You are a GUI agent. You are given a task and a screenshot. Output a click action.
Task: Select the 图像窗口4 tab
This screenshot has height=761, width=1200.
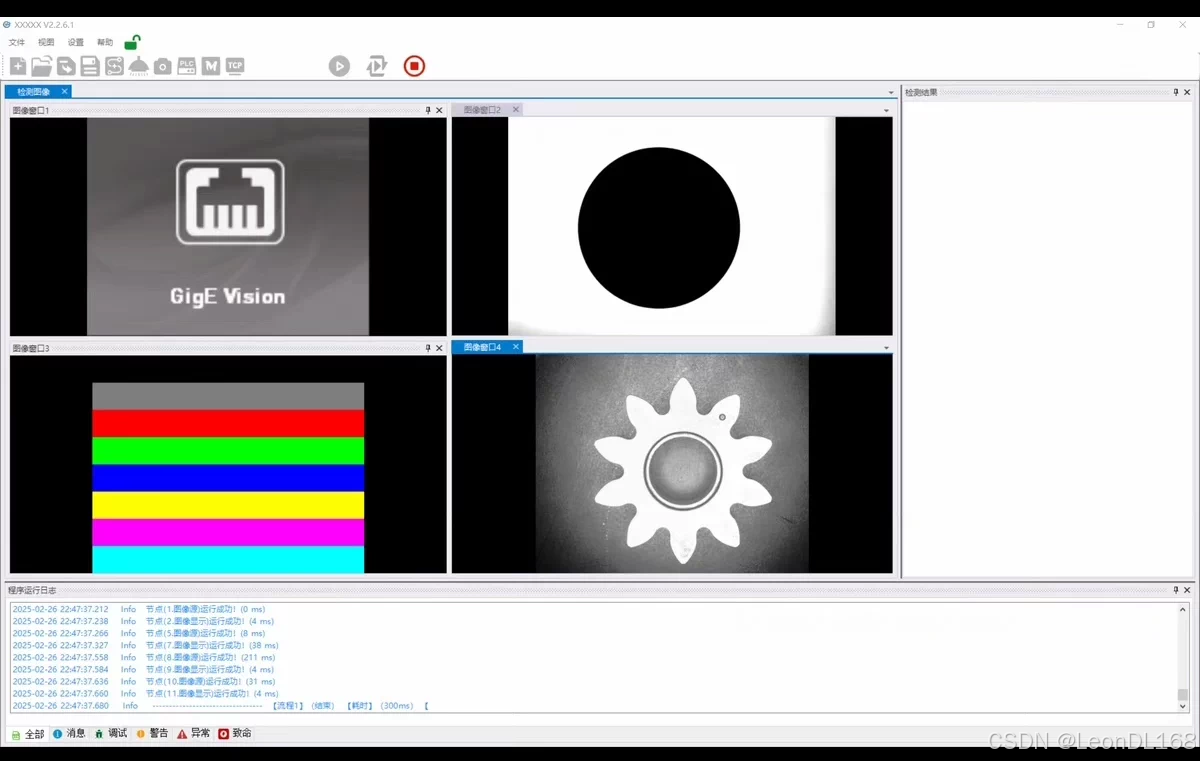(x=482, y=347)
